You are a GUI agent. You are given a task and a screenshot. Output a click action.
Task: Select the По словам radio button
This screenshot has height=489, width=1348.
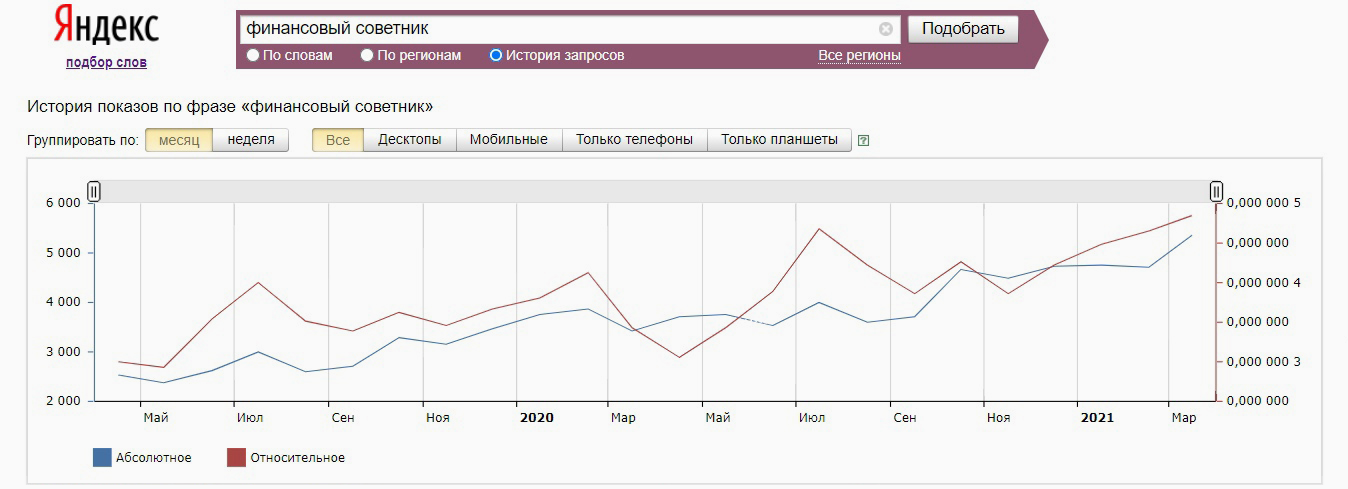tap(253, 56)
